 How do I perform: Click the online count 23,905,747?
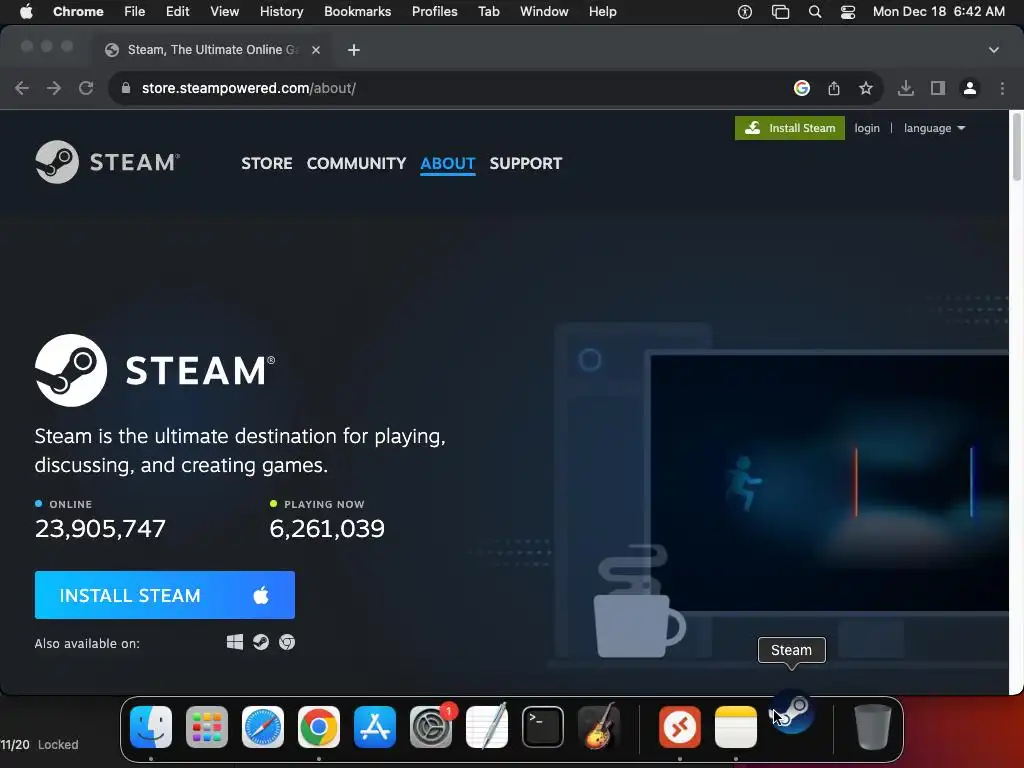(x=100, y=528)
